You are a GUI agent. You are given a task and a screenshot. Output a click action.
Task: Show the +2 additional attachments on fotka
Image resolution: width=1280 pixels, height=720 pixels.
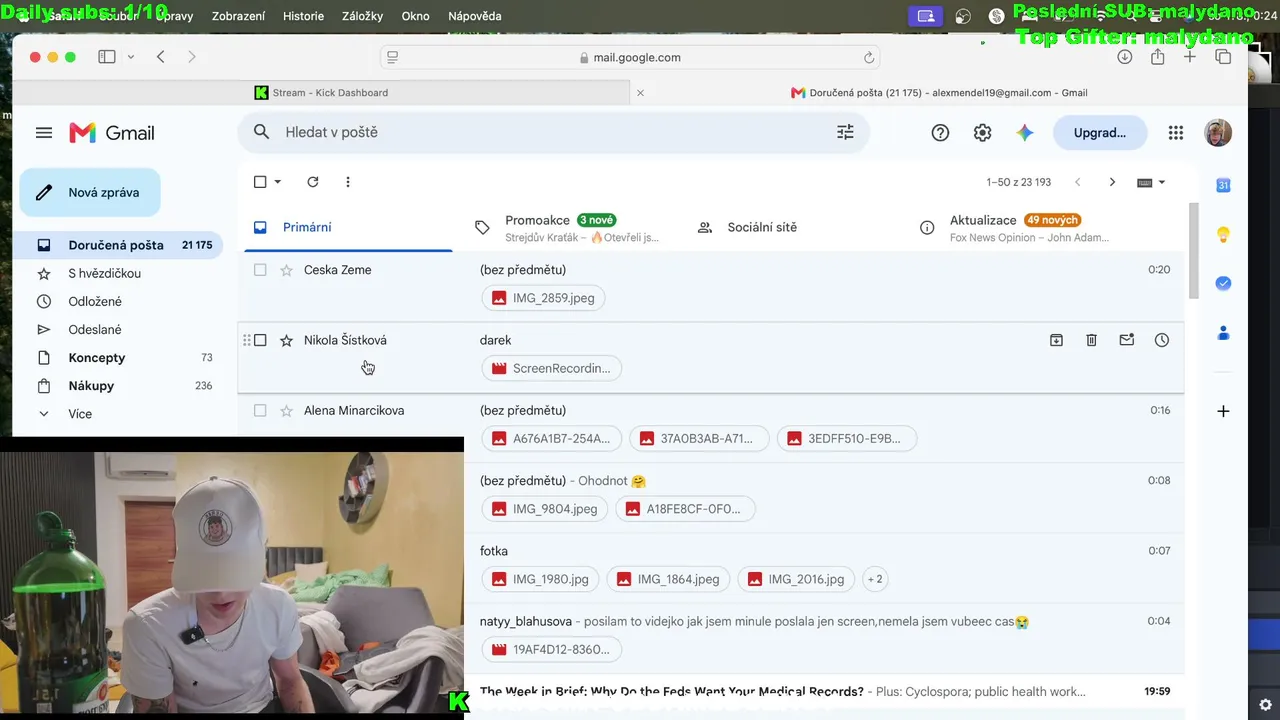[875, 579]
